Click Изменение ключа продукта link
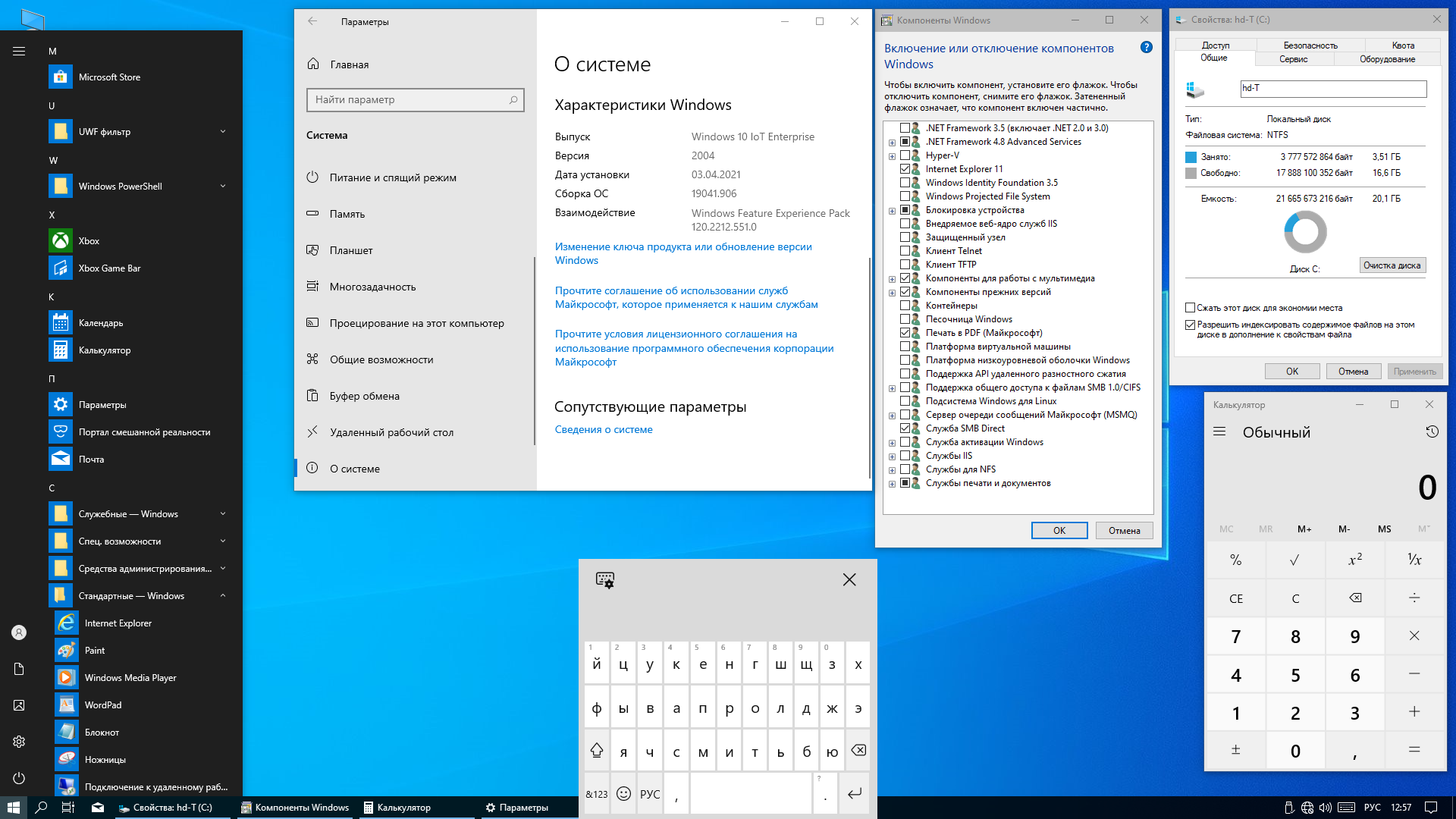 (683, 253)
